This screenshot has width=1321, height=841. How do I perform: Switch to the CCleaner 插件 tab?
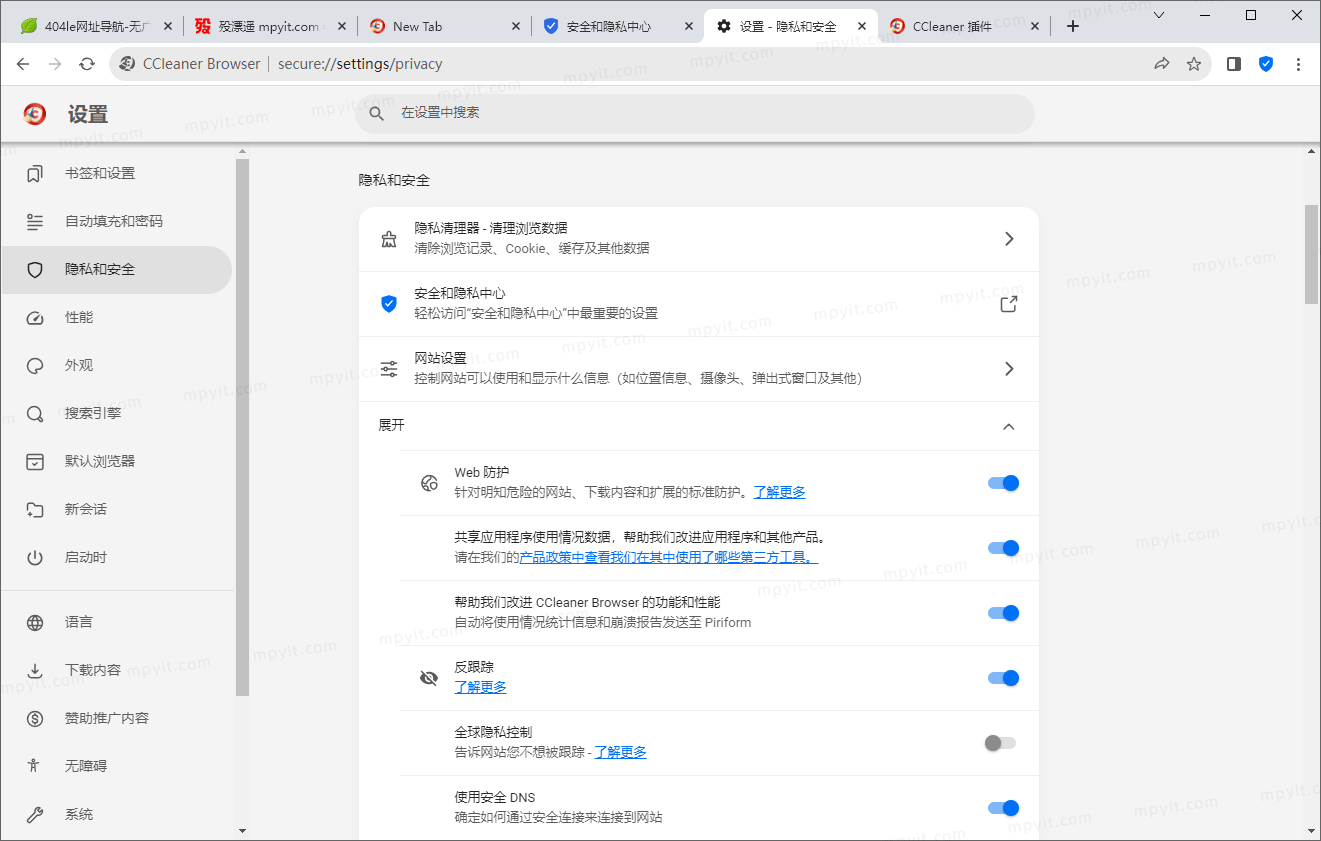click(x=965, y=27)
